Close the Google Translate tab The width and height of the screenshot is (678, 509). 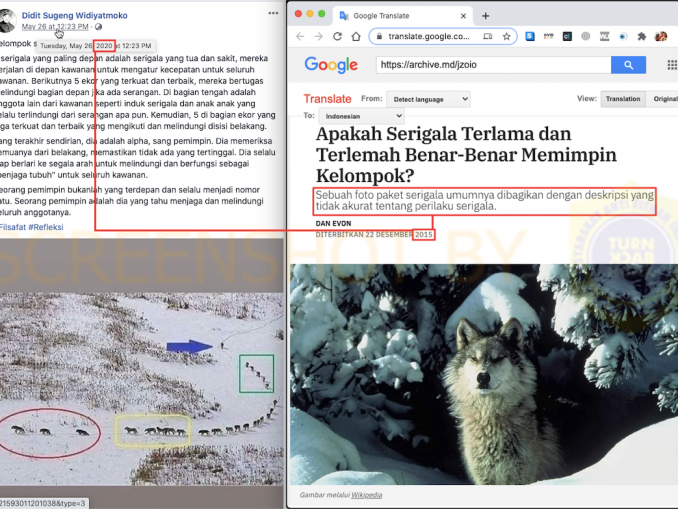coord(463,16)
